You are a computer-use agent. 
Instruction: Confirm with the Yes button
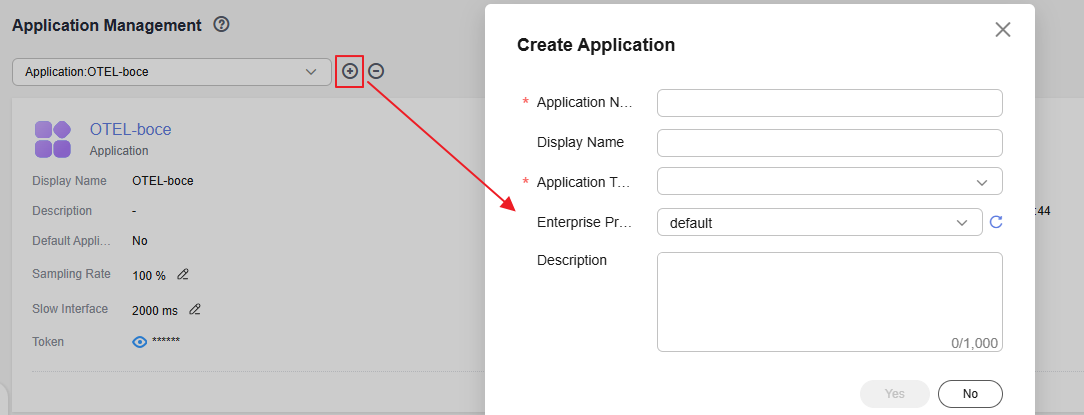point(895,394)
